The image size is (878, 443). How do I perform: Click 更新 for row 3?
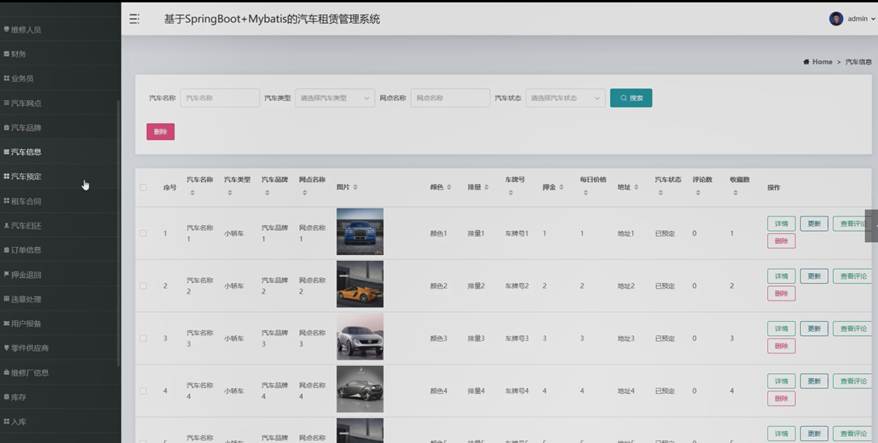tap(814, 329)
